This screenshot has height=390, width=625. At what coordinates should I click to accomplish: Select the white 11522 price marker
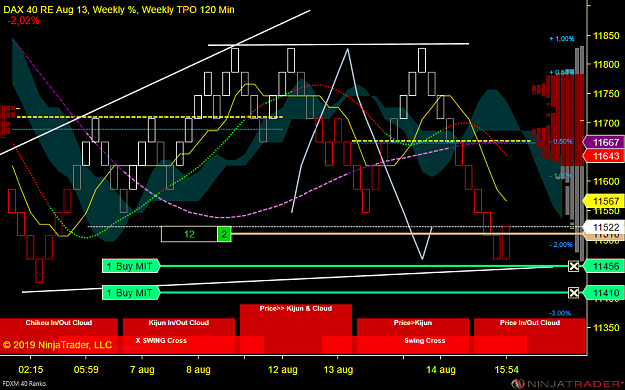(x=603, y=227)
